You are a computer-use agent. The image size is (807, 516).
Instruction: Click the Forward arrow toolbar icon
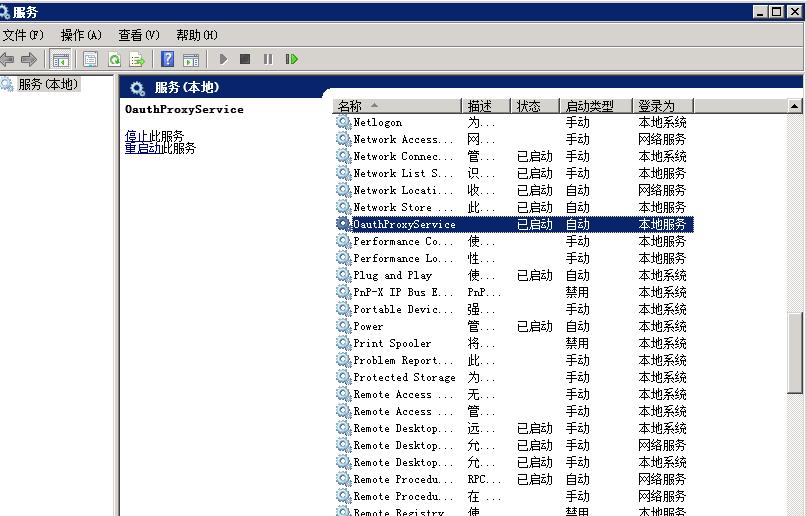pos(29,60)
